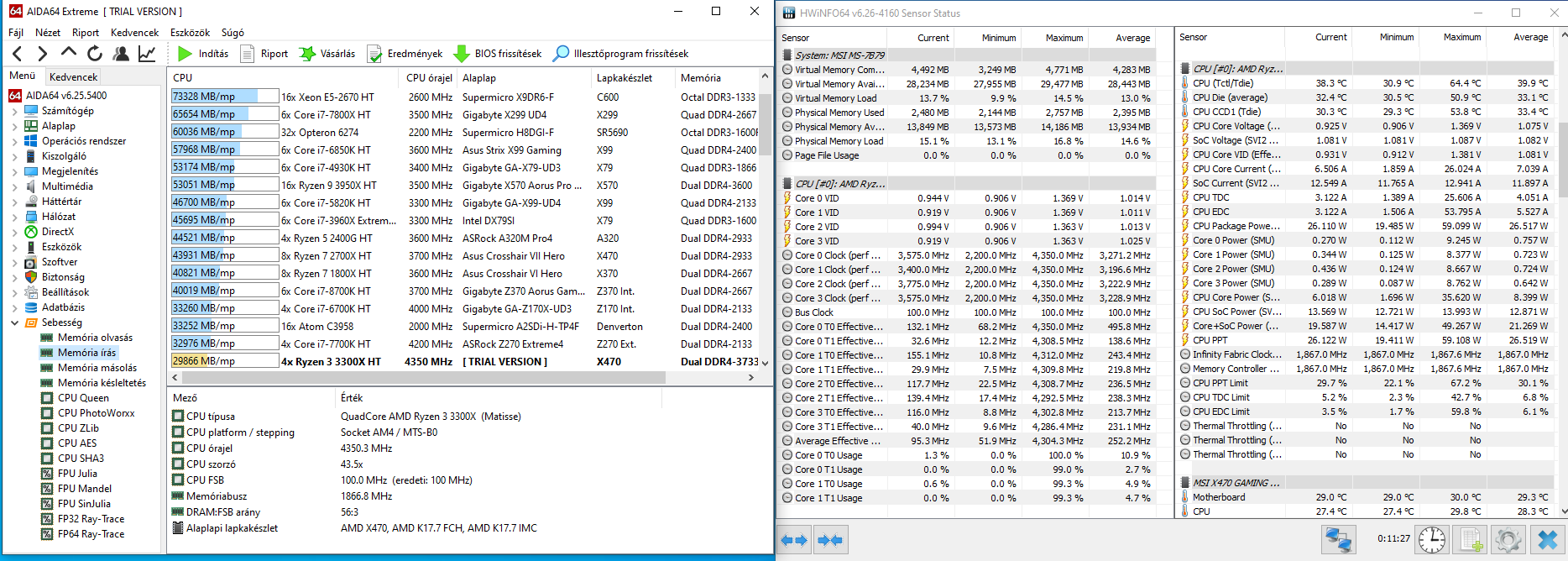Image resolution: width=1568 pixels, height=561 pixels.
Task: Open the Eredmények results button
Action: (x=405, y=54)
